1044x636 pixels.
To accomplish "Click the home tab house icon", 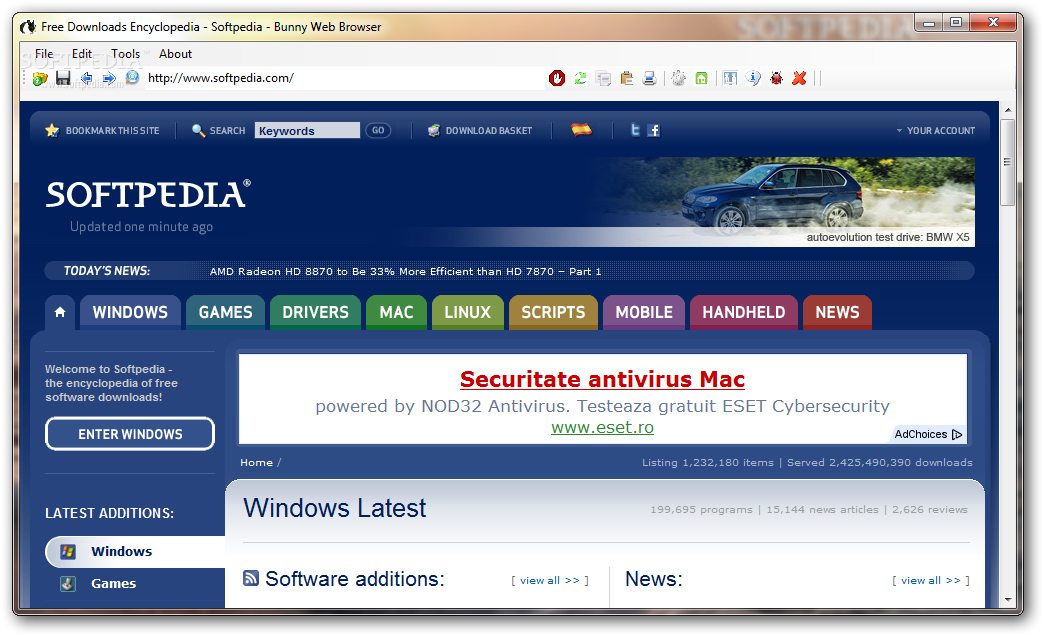I will (60, 312).
